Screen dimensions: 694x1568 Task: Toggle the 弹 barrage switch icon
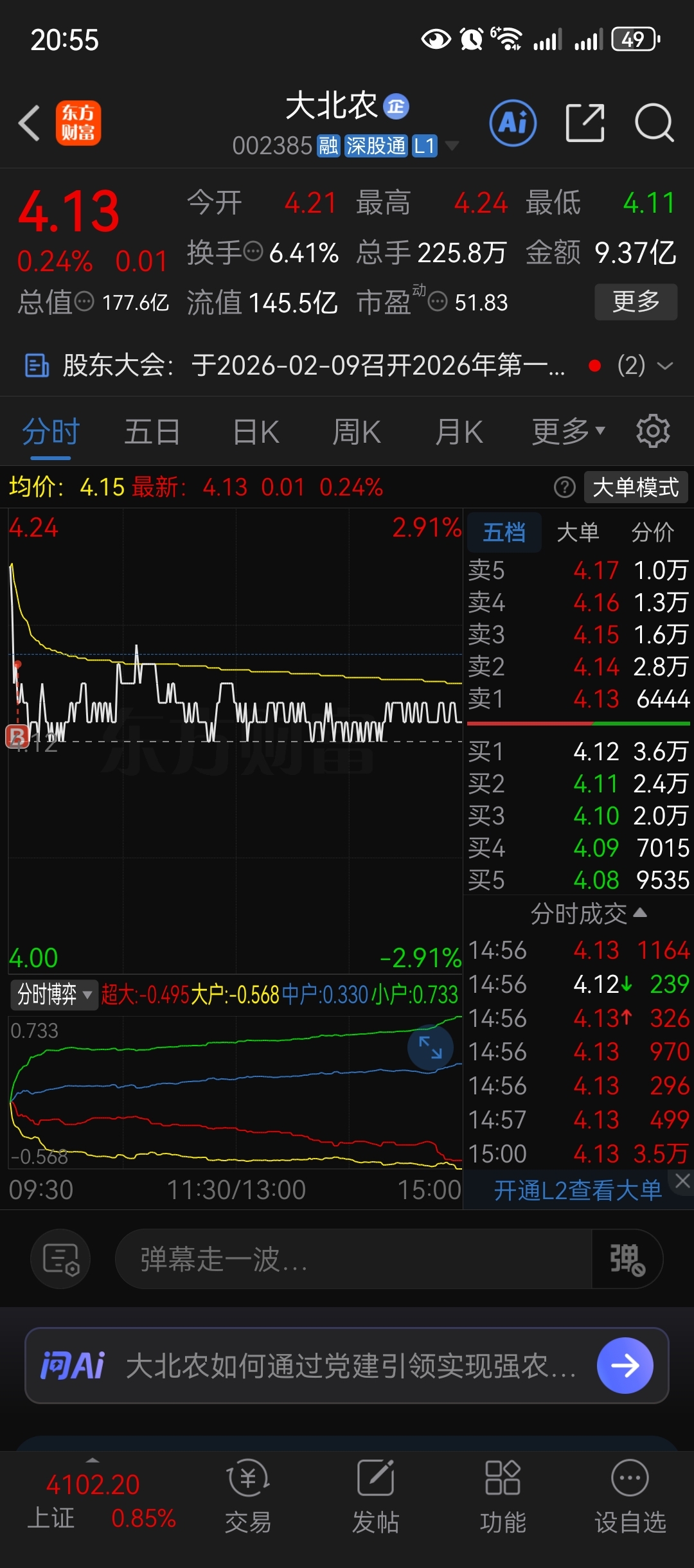[x=627, y=1259]
